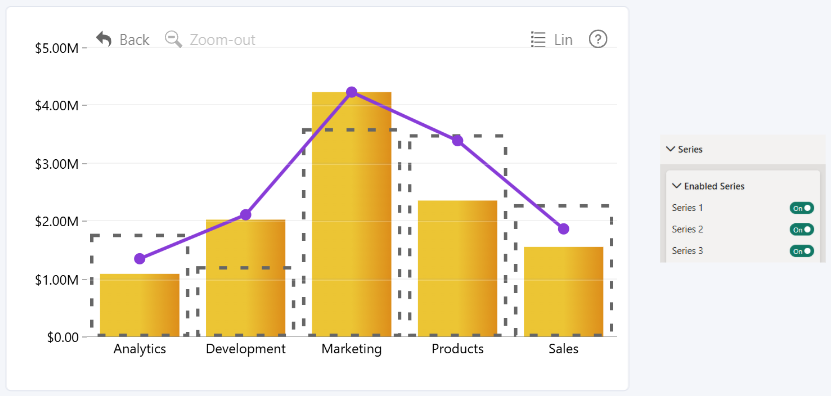Screen dimensions: 831x396
Task: Click the purple line point at Marketing peak
Action: tap(351, 92)
